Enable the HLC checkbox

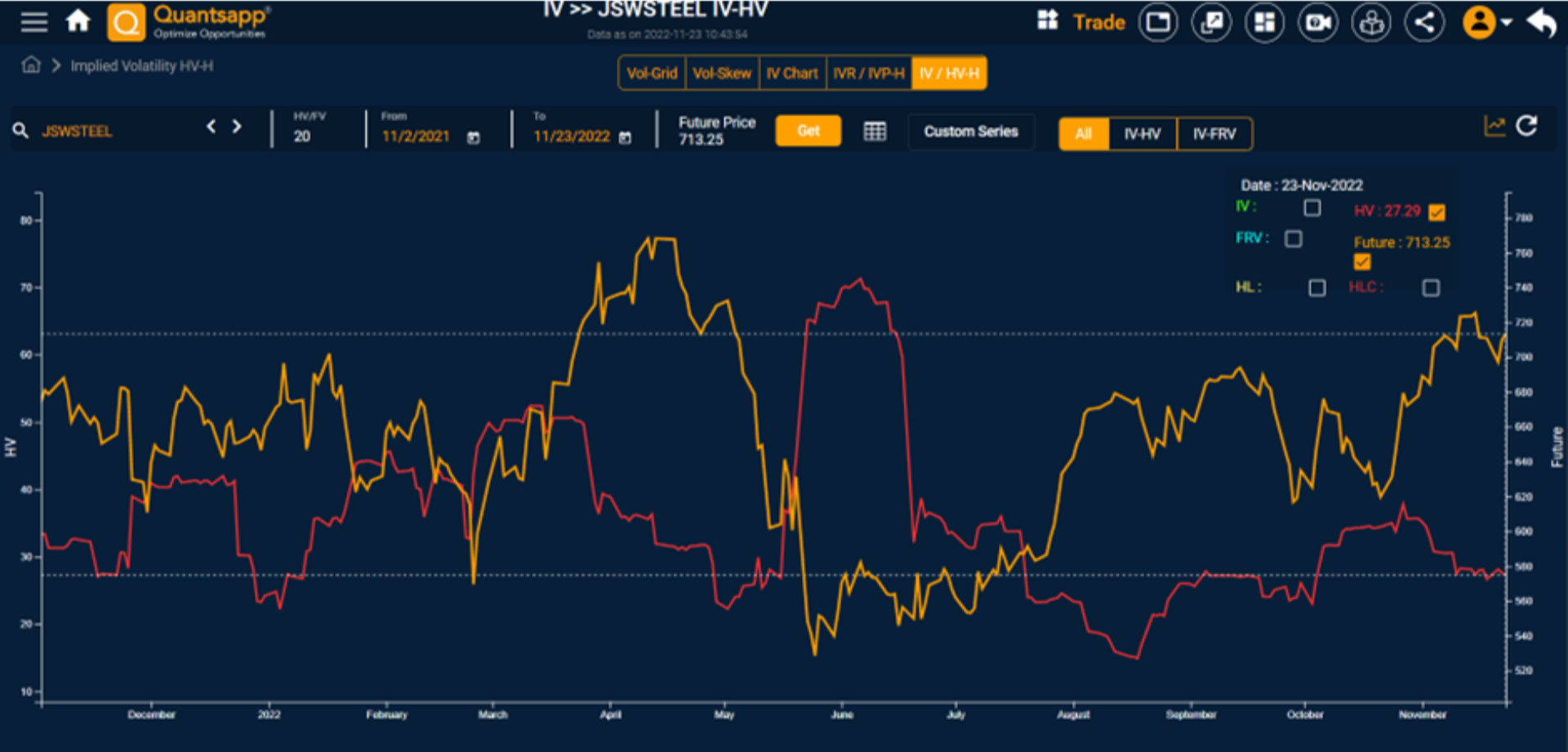1430,287
